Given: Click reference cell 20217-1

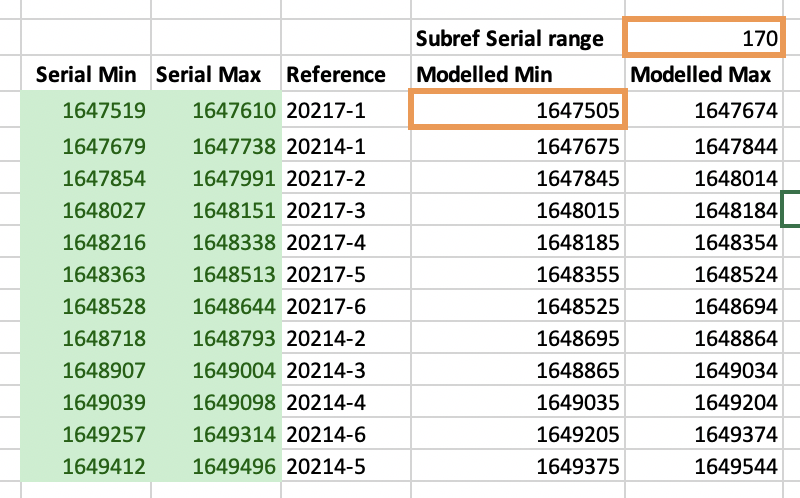Looking at the screenshot, I should pos(328,109).
